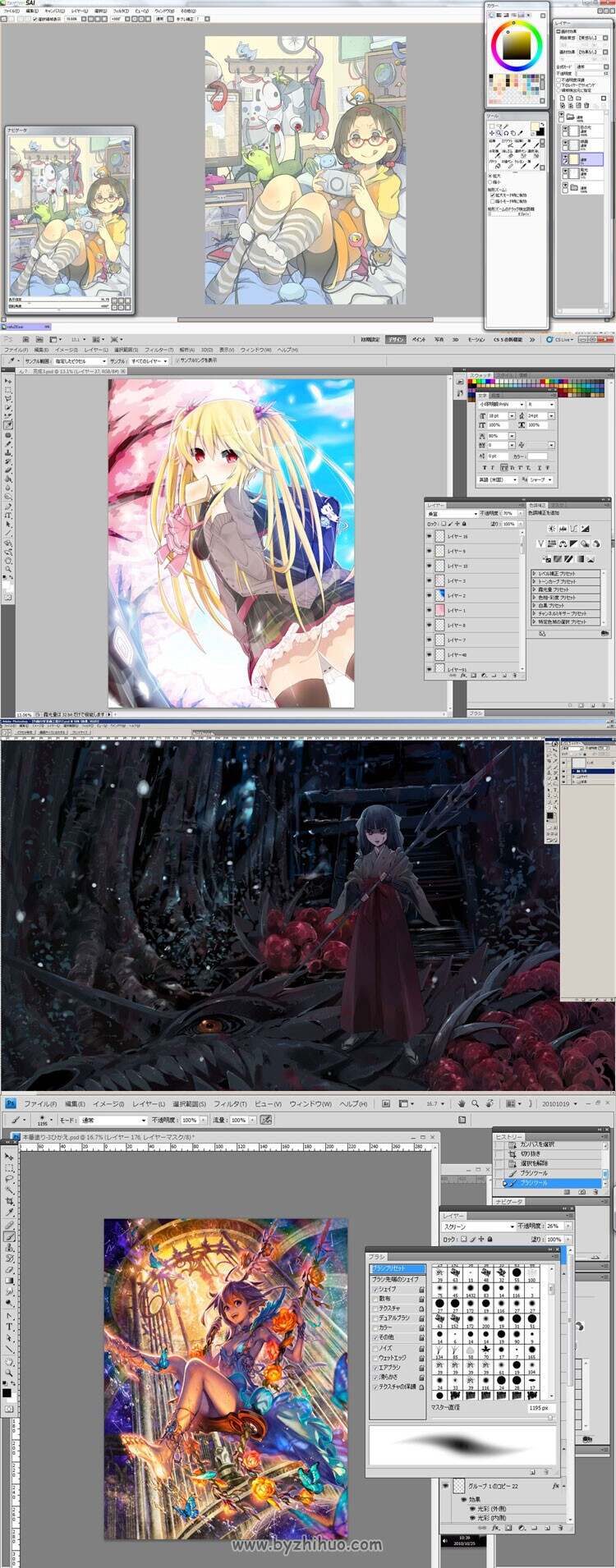This screenshot has width=616, height=1568.
Task: Select the Type (T) tool in bottom Photoshop
Action: [x=9, y=1327]
